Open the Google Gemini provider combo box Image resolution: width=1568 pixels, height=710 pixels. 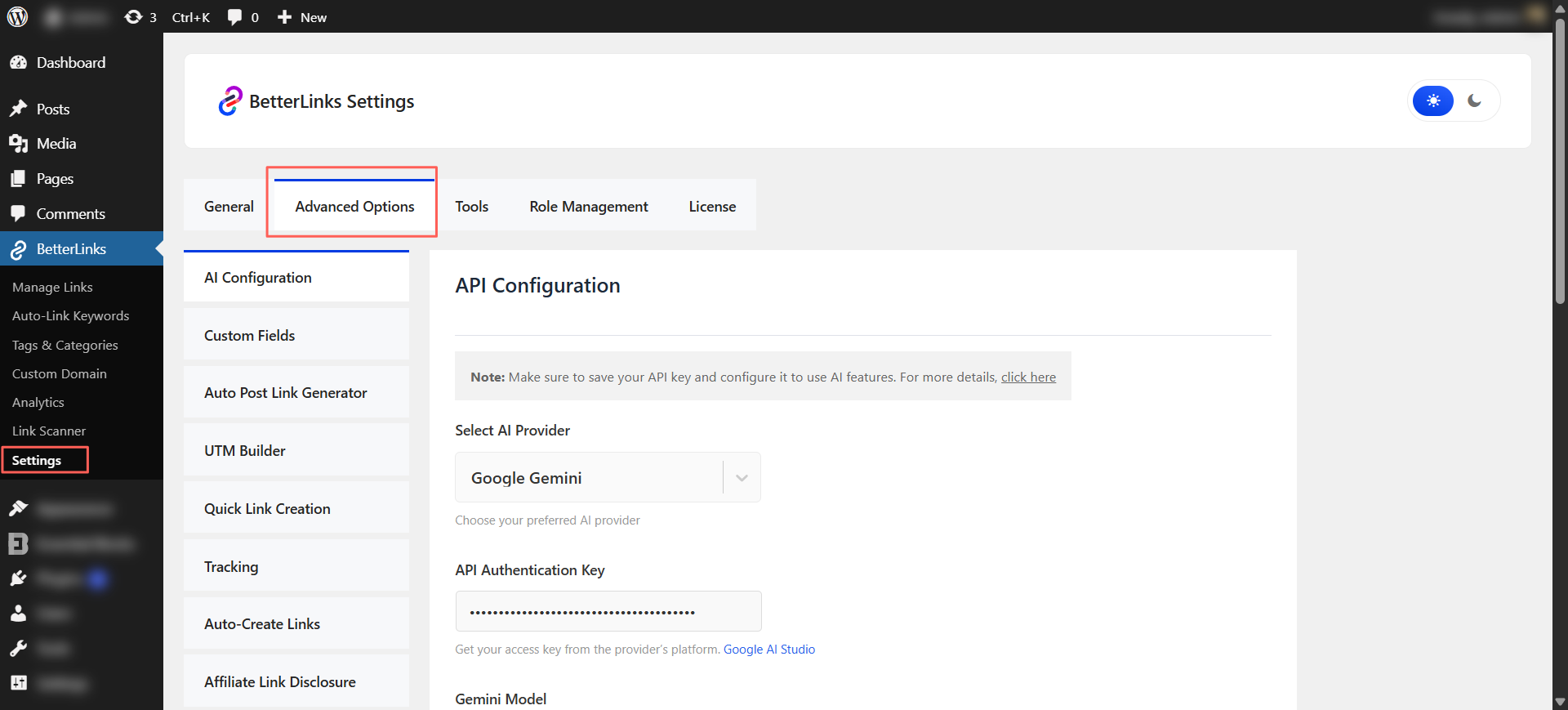[x=608, y=477]
